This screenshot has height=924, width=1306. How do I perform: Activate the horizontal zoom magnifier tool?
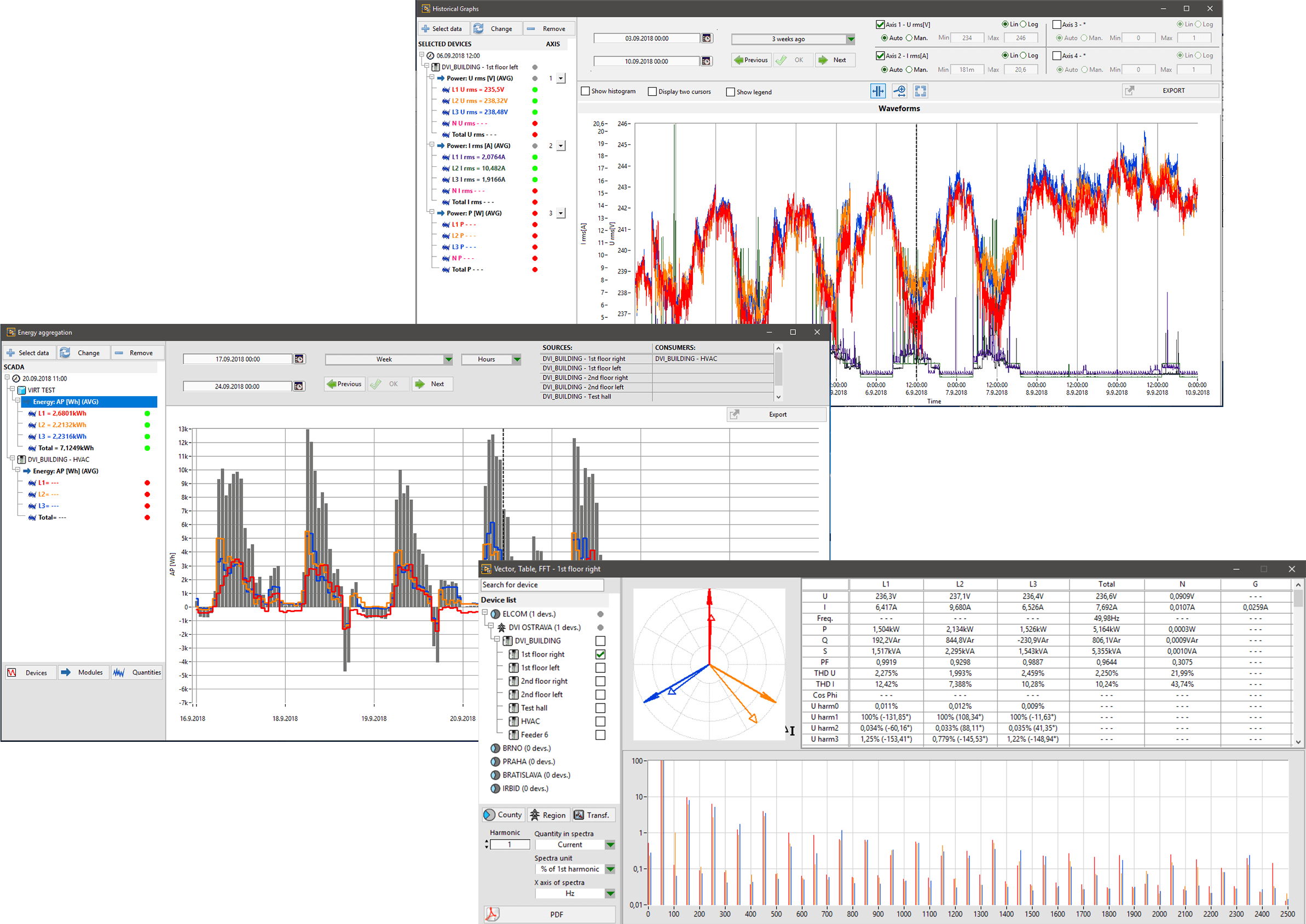[x=900, y=91]
